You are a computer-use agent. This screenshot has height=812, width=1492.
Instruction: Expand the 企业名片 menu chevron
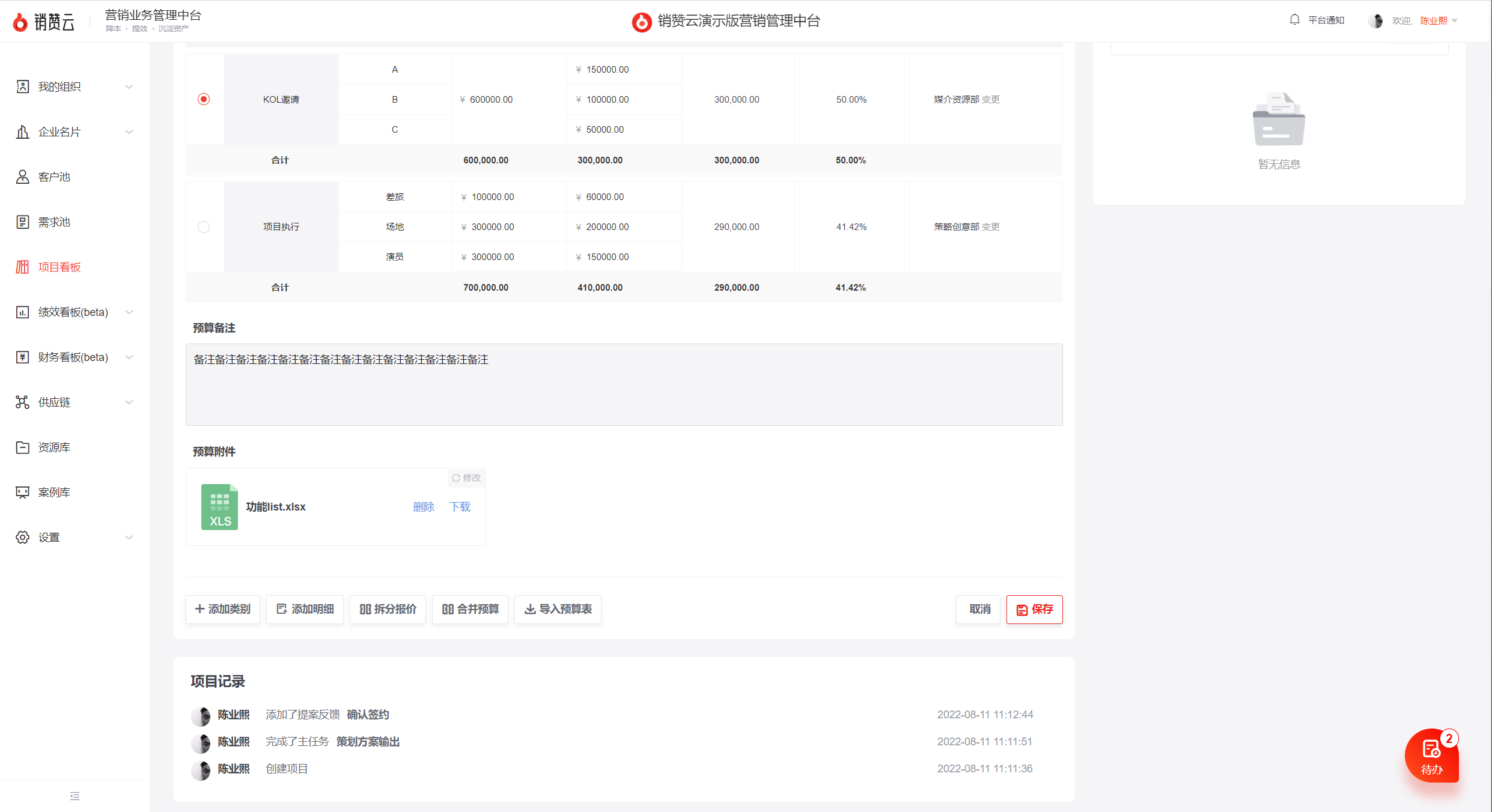pos(129,132)
